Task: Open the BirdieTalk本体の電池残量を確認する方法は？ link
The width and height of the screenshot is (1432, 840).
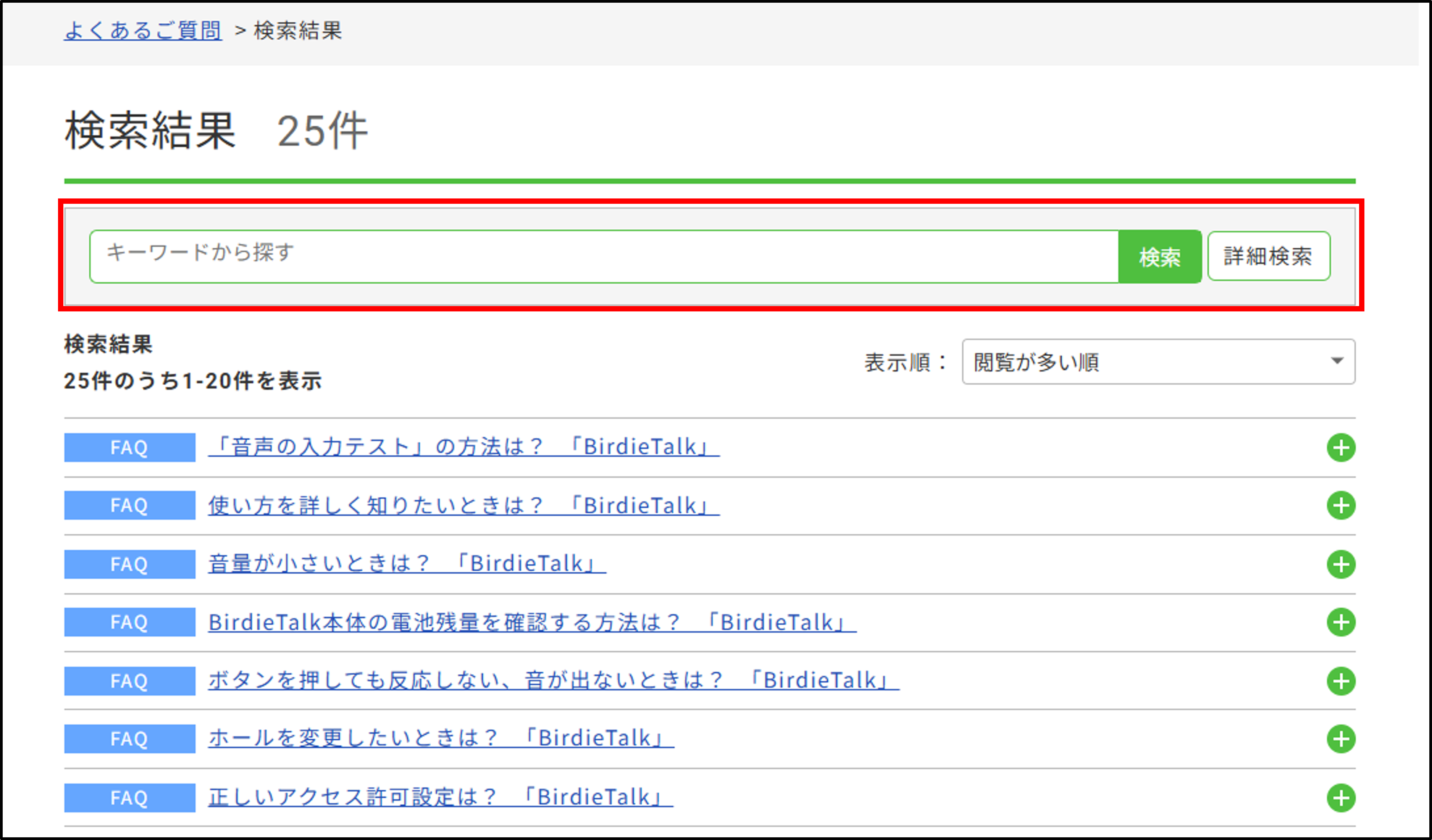Action: (x=533, y=622)
